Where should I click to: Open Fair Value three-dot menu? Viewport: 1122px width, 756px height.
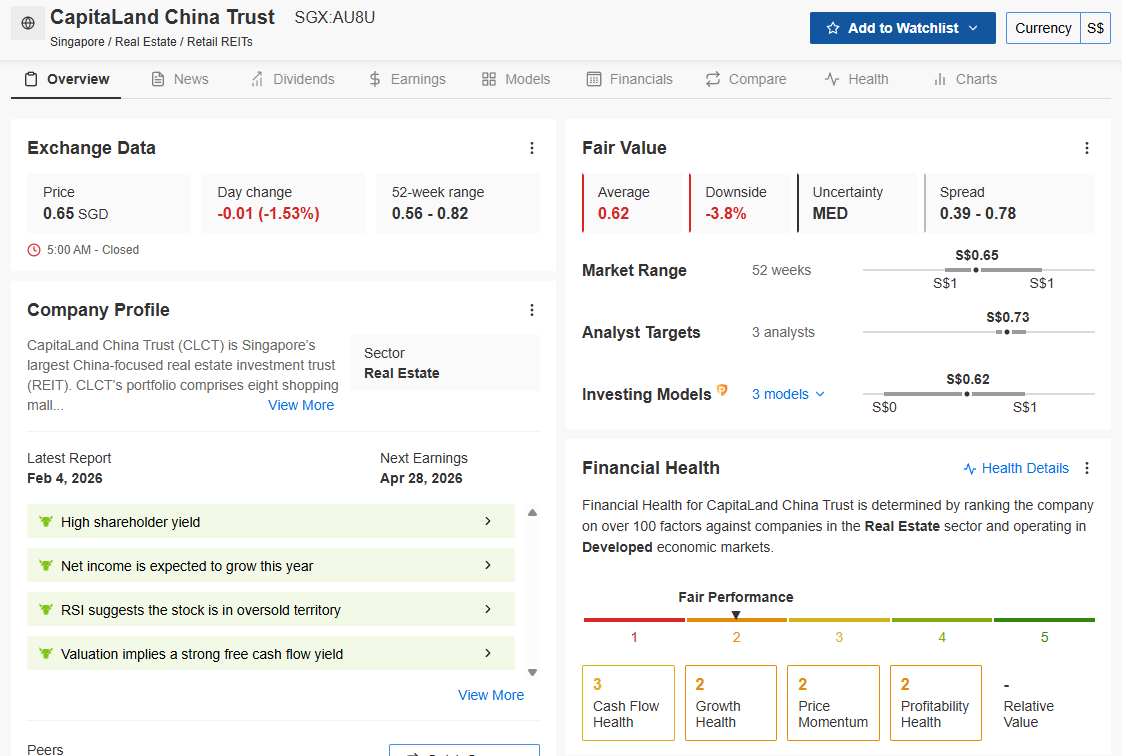1087,148
